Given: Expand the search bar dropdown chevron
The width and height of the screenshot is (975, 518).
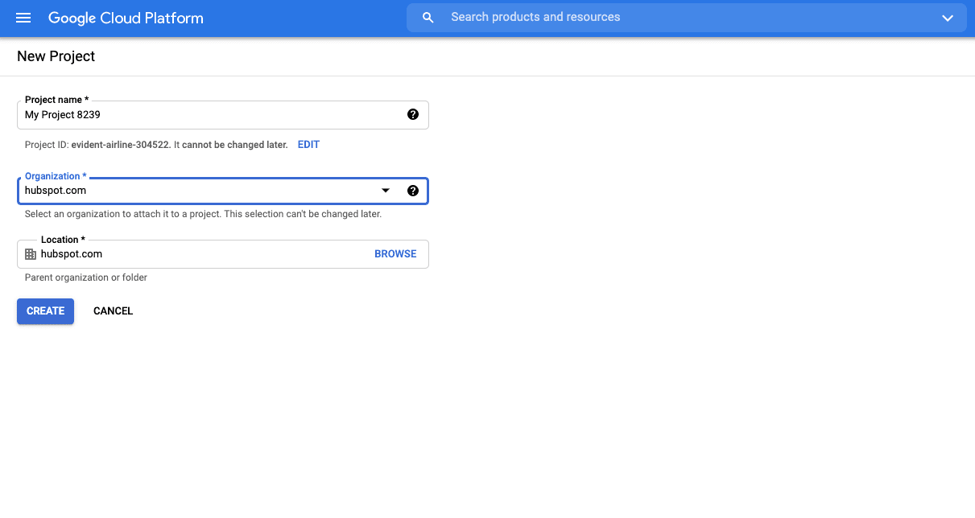Looking at the screenshot, I should pyautogui.click(x=947, y=18).
